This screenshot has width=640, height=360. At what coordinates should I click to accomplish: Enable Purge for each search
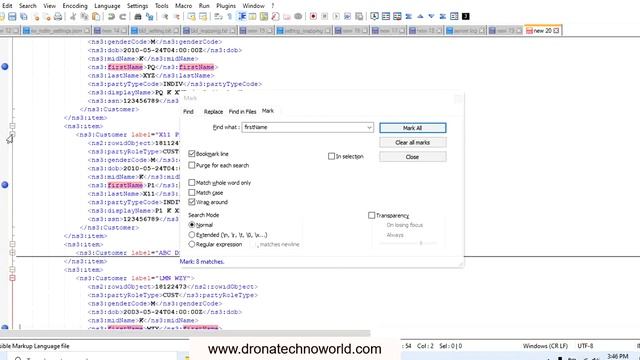point(191,165)
